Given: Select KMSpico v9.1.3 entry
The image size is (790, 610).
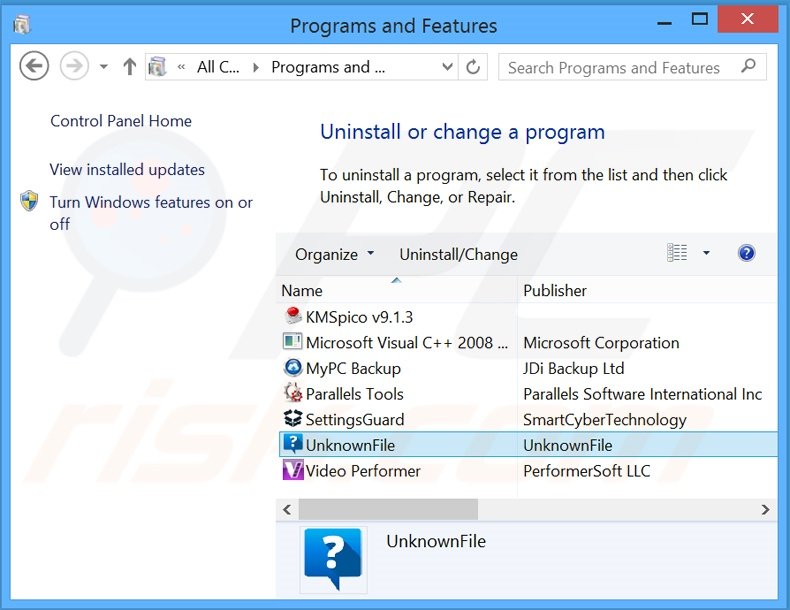Looking at the screenshot, I should [x=359, y=317].
